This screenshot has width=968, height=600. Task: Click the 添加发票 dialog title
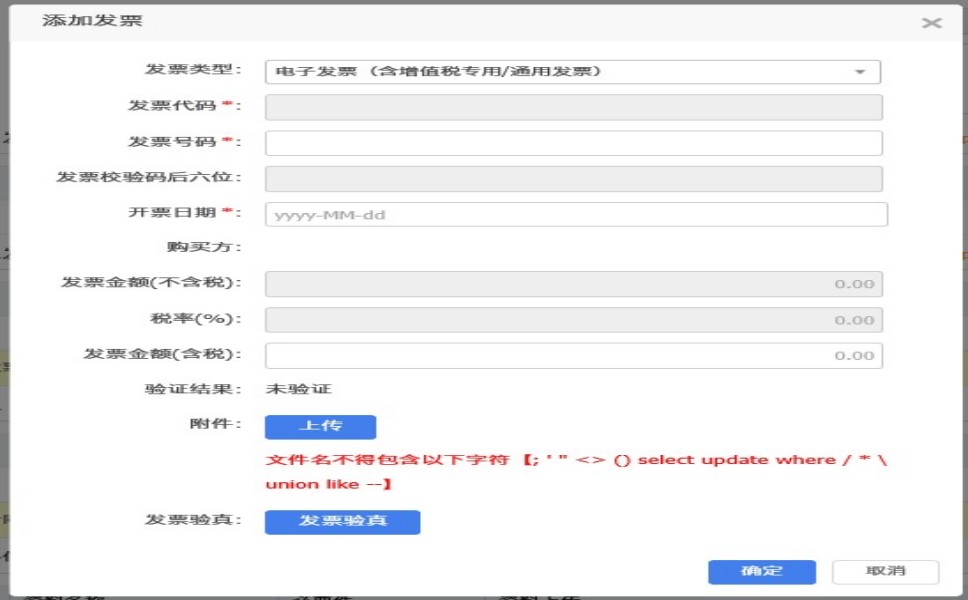tap(93, 20)
